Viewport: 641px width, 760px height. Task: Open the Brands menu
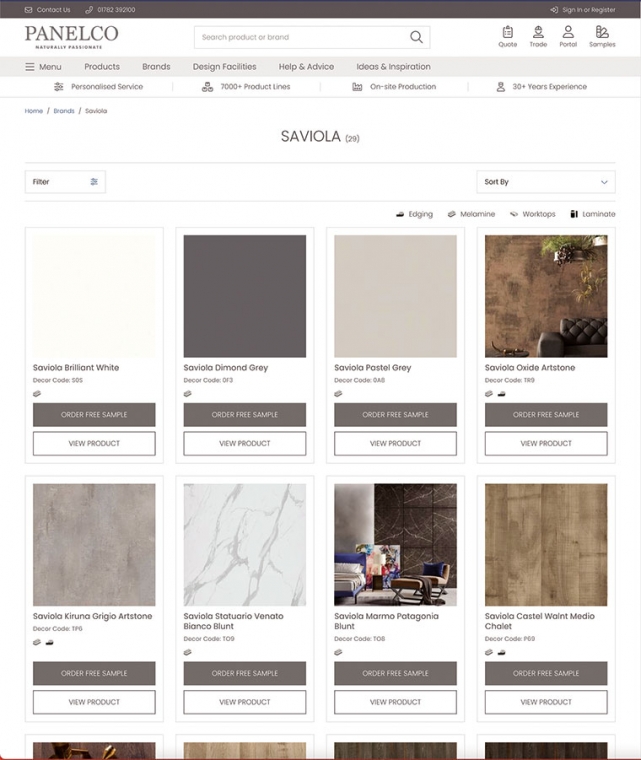click(156, 67)
